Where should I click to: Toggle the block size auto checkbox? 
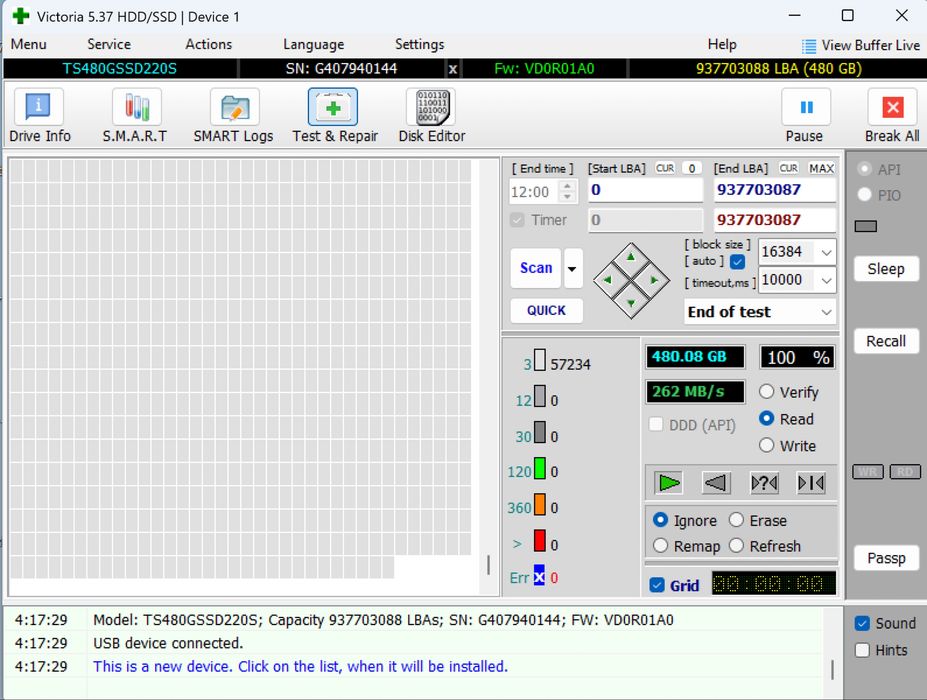pos(737,261)
